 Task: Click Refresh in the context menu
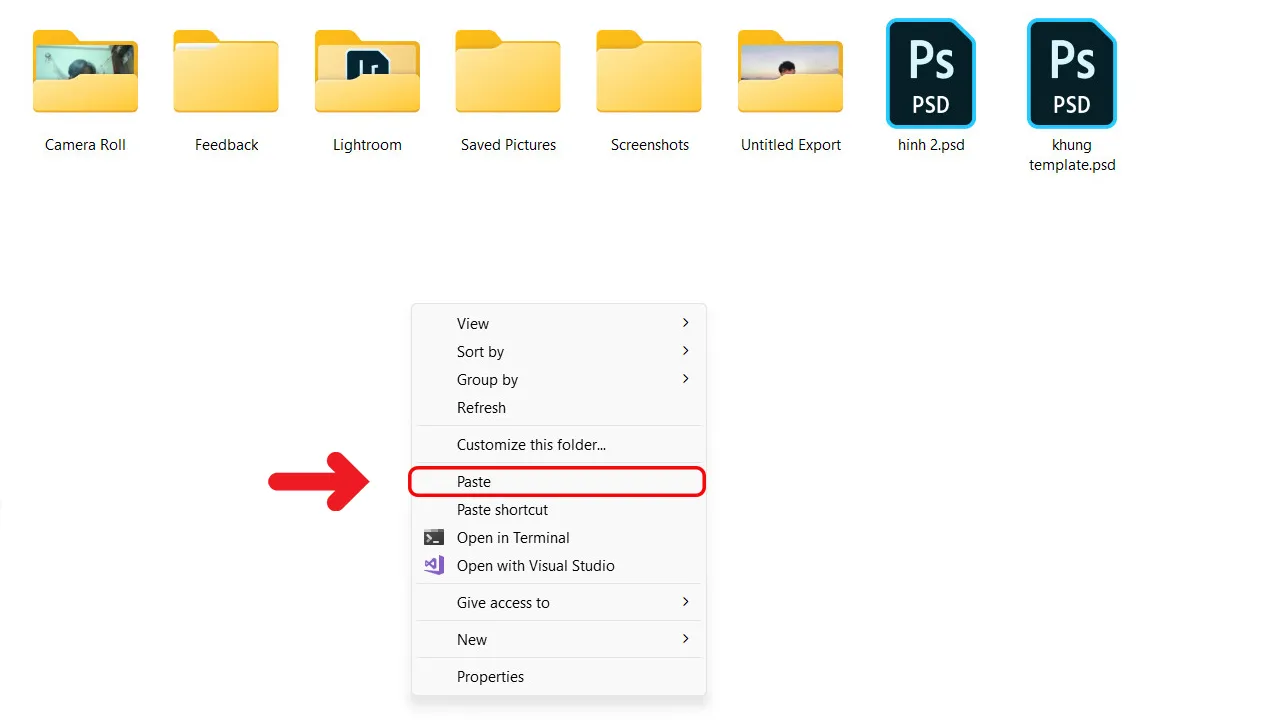click(x=481, y=408)
